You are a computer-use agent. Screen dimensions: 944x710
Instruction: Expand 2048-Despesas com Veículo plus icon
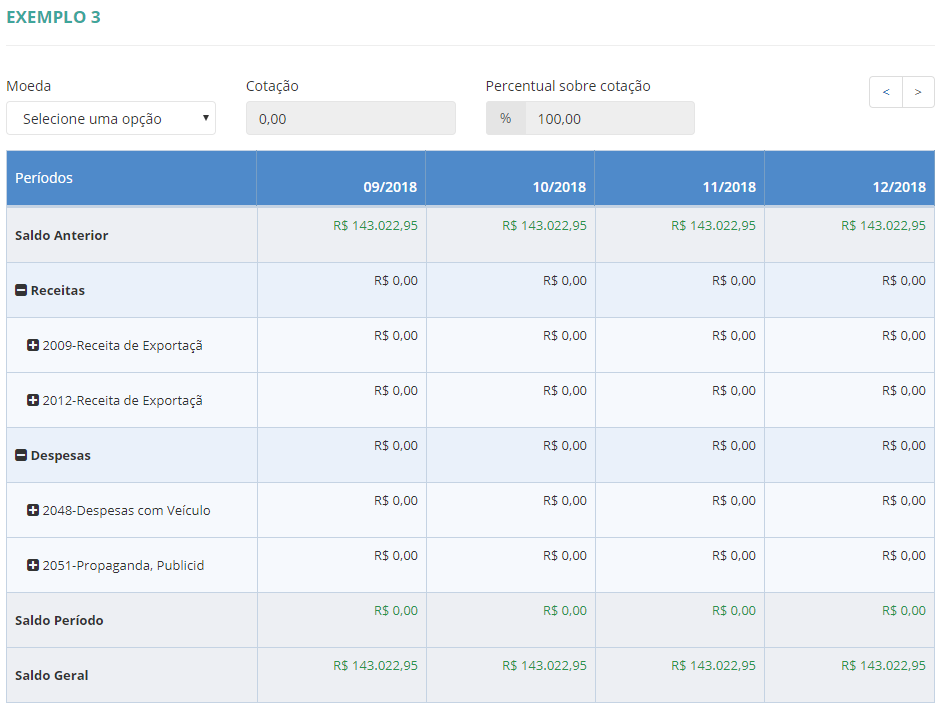(x=33, y=511)
